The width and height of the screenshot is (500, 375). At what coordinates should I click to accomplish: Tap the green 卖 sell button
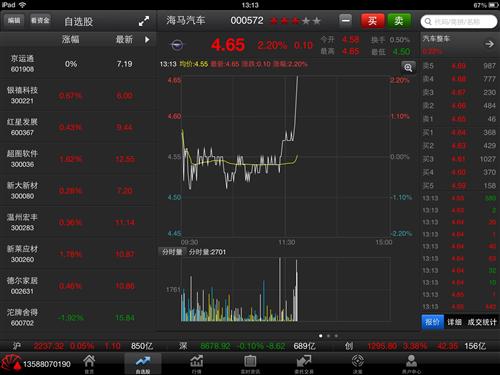399,21
